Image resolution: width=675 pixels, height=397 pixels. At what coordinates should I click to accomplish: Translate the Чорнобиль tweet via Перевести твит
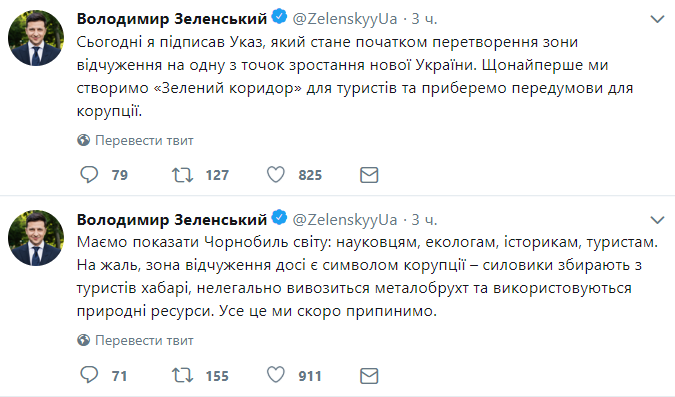point(144,341)
